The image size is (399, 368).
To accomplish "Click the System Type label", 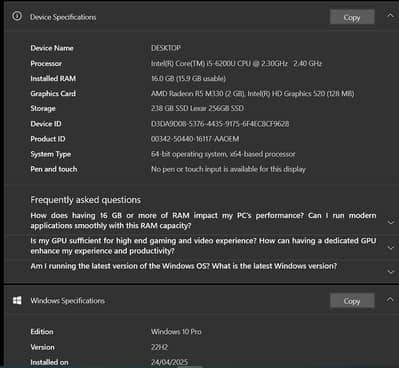I will tap(51, 154).
